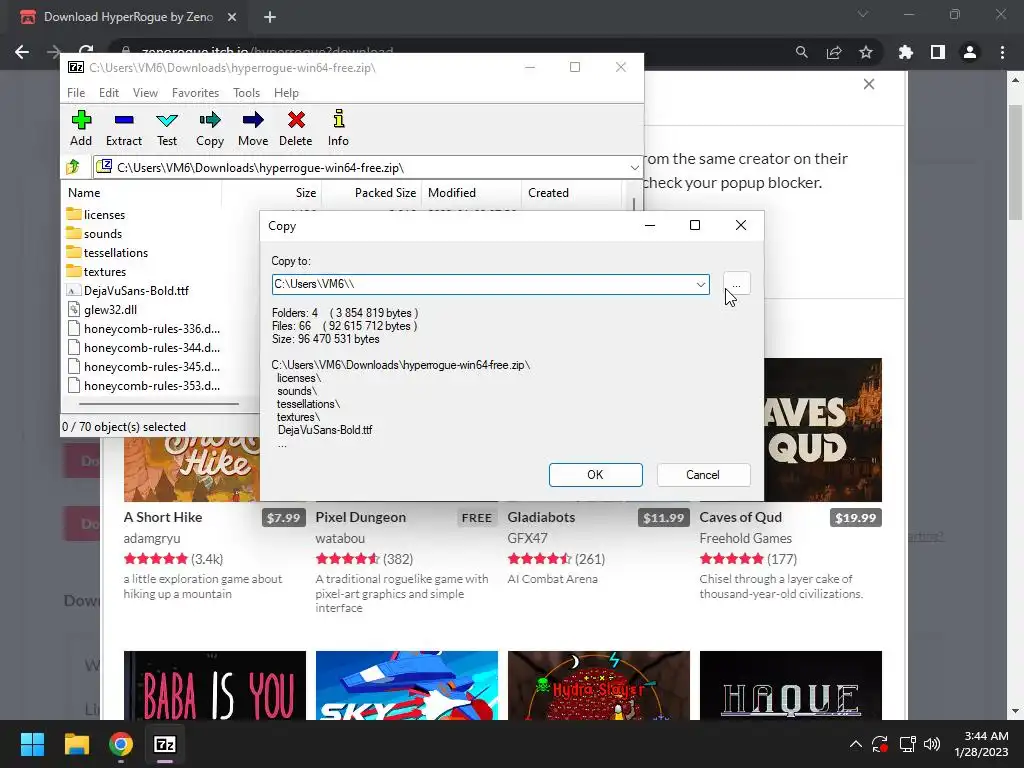Select the sounds folder

pos(94,234)
